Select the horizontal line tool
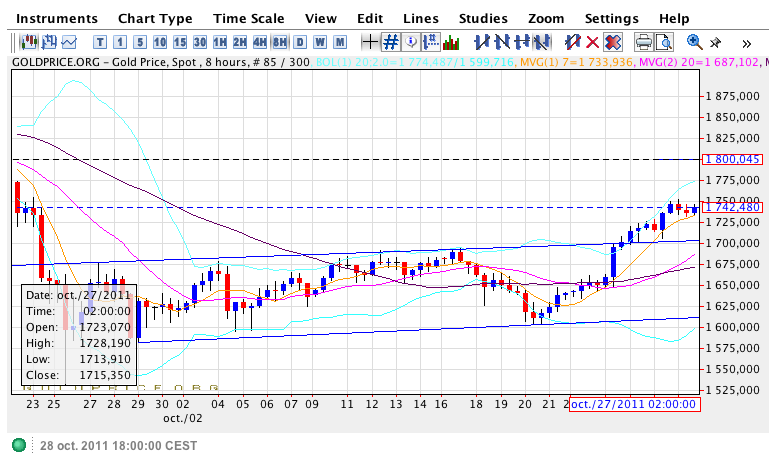The width and height of the screenshot is (781, 462). (x=521, y=42)
